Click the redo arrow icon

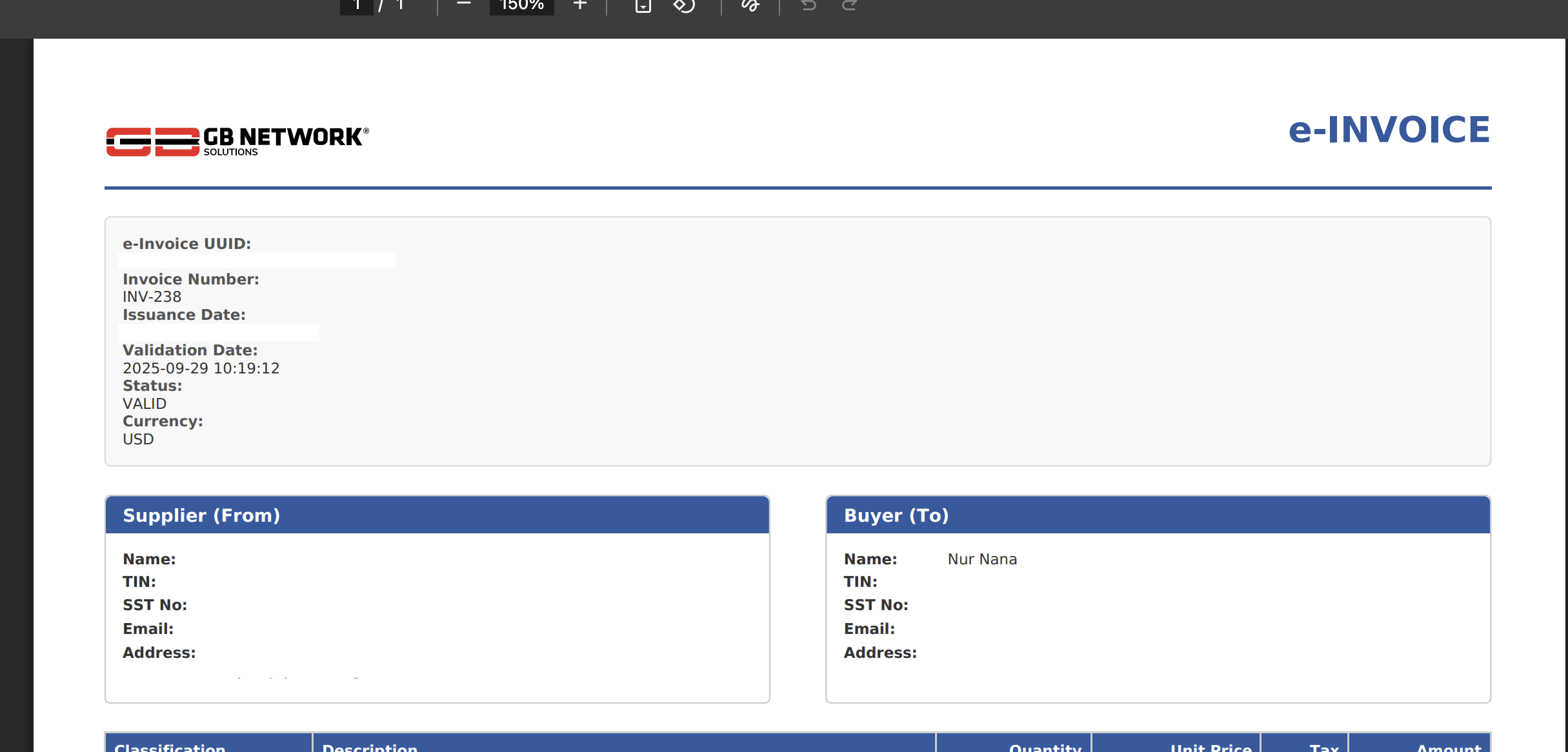coord(850,6)
